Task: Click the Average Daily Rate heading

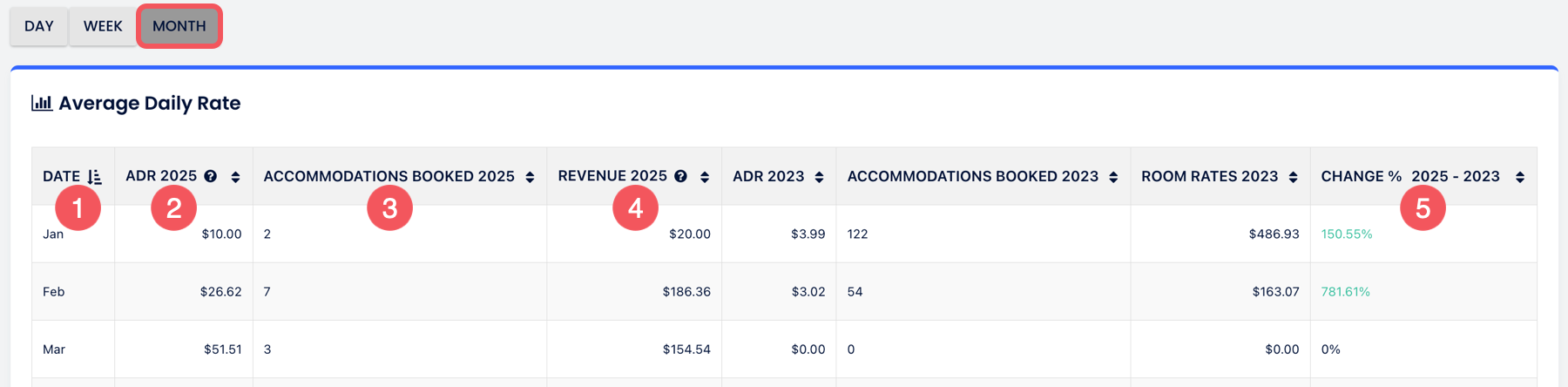Action: (x=150, y=103)
